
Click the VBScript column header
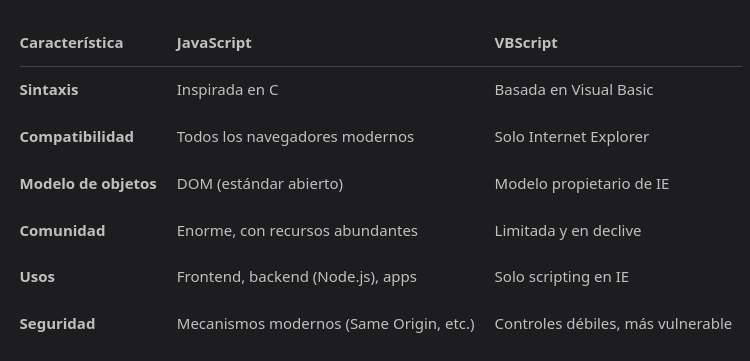tap(526, 43)
